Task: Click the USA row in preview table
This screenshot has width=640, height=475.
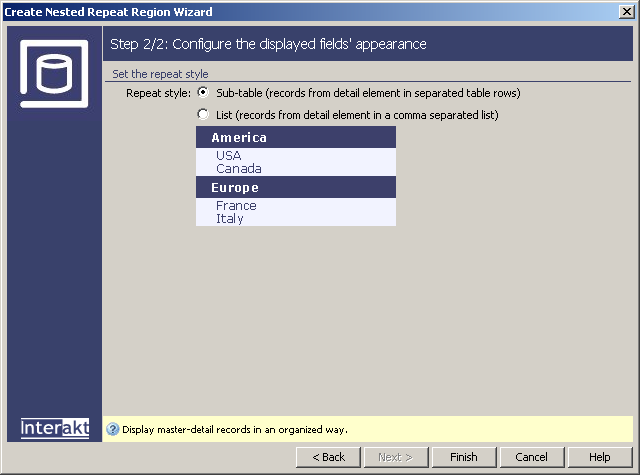Action: (228, 156)
